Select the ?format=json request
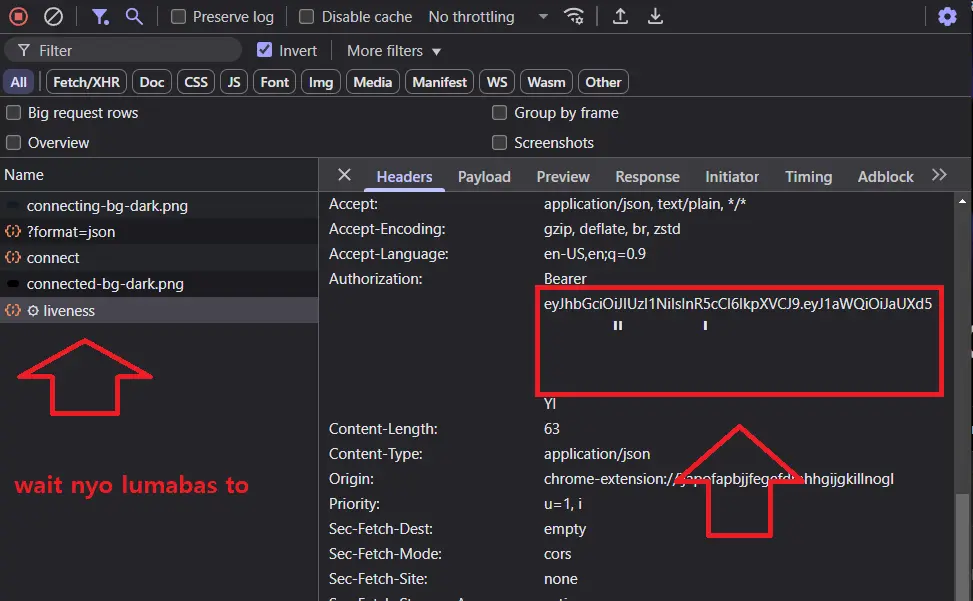Screen dimensions: 973x601 click(159, 231)
